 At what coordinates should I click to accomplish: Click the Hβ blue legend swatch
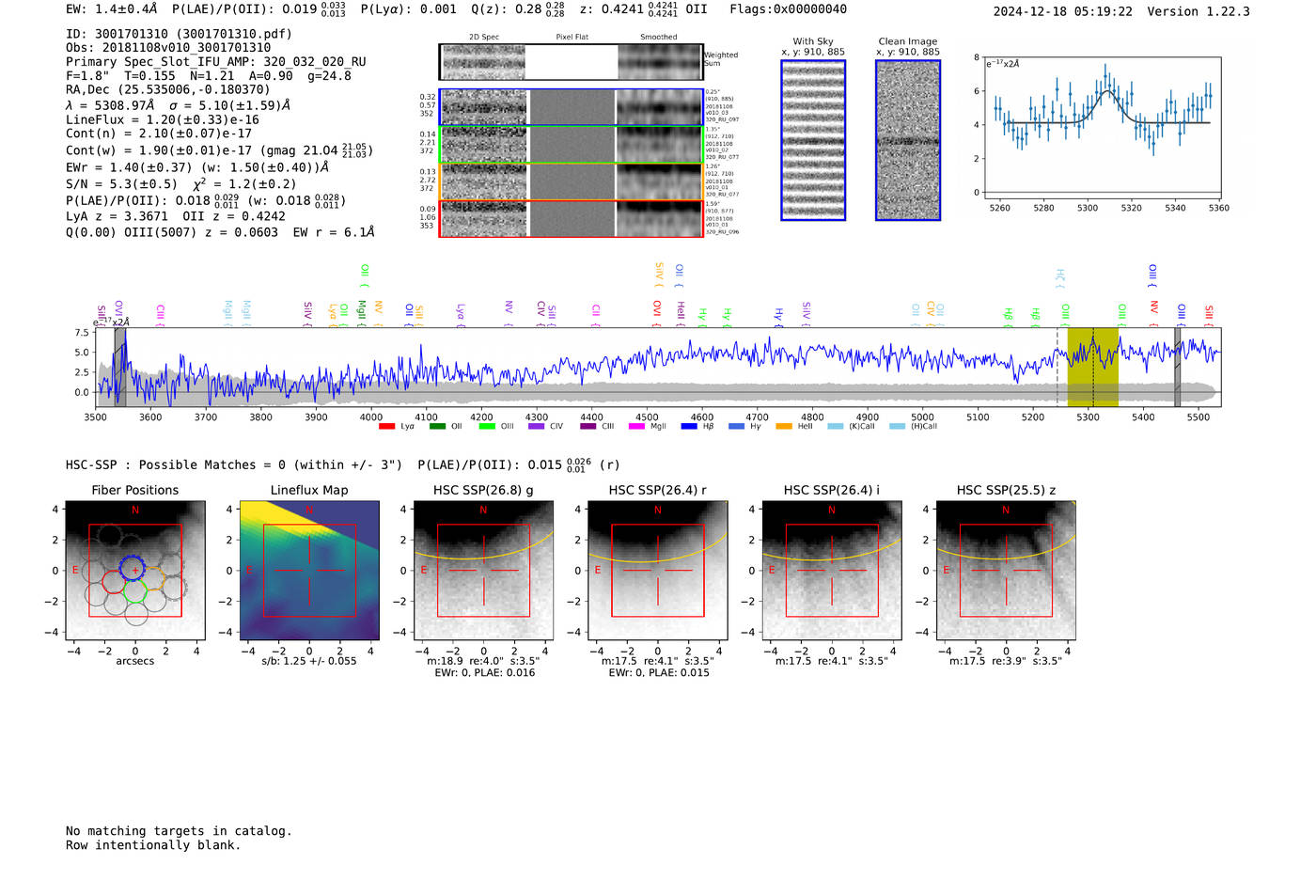(689, 427)
